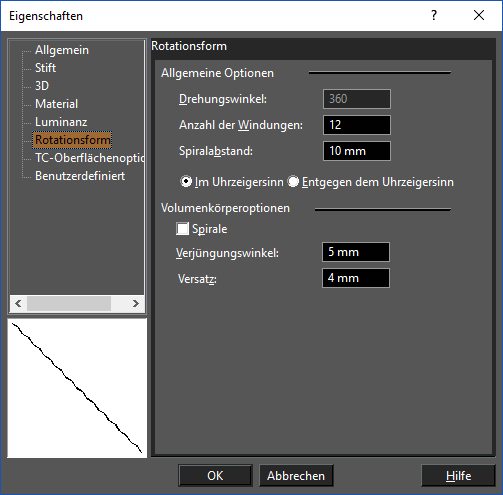Screen dimensions: 503x495
Task: Open the TC-Oberflächenoptionen tree entry
Action: tap(89, 158)
